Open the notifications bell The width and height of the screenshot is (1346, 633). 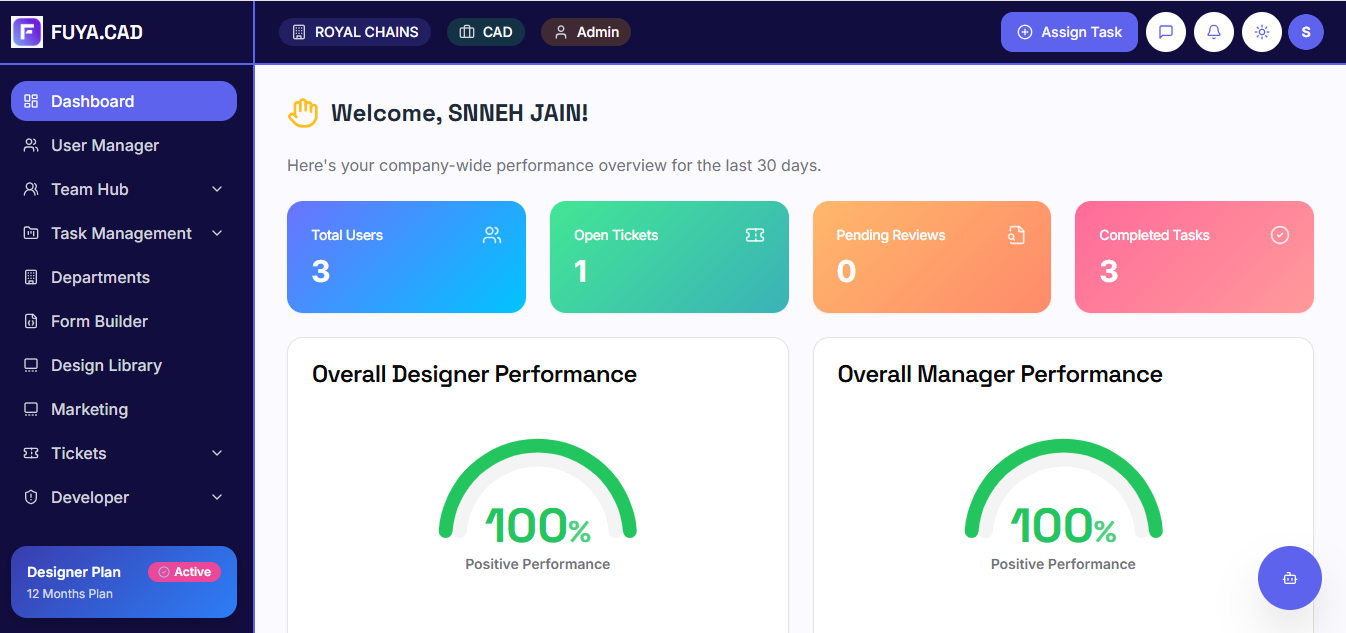coord(1213,32)
